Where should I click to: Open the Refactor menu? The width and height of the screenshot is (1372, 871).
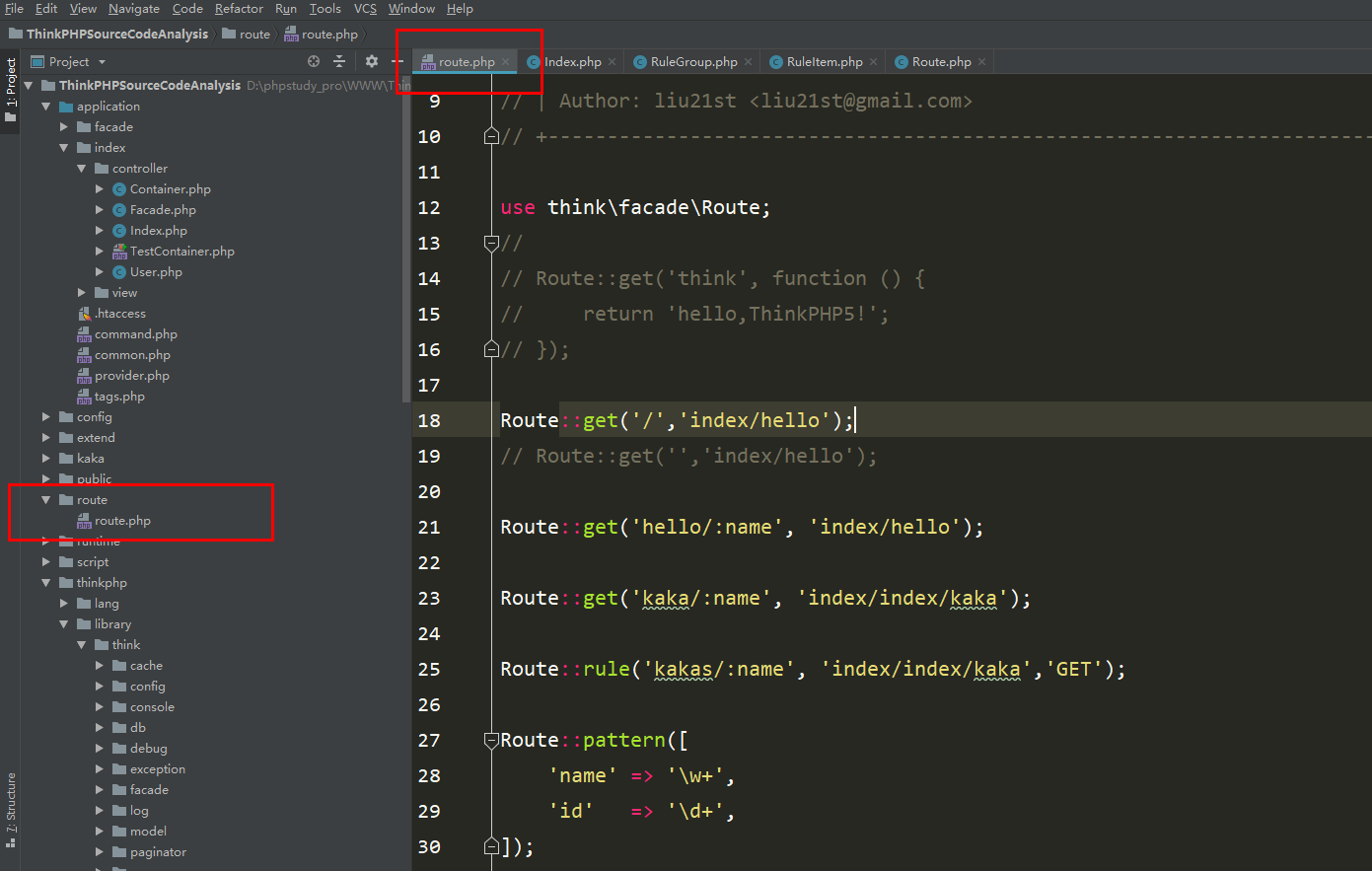tap(239, 9)
